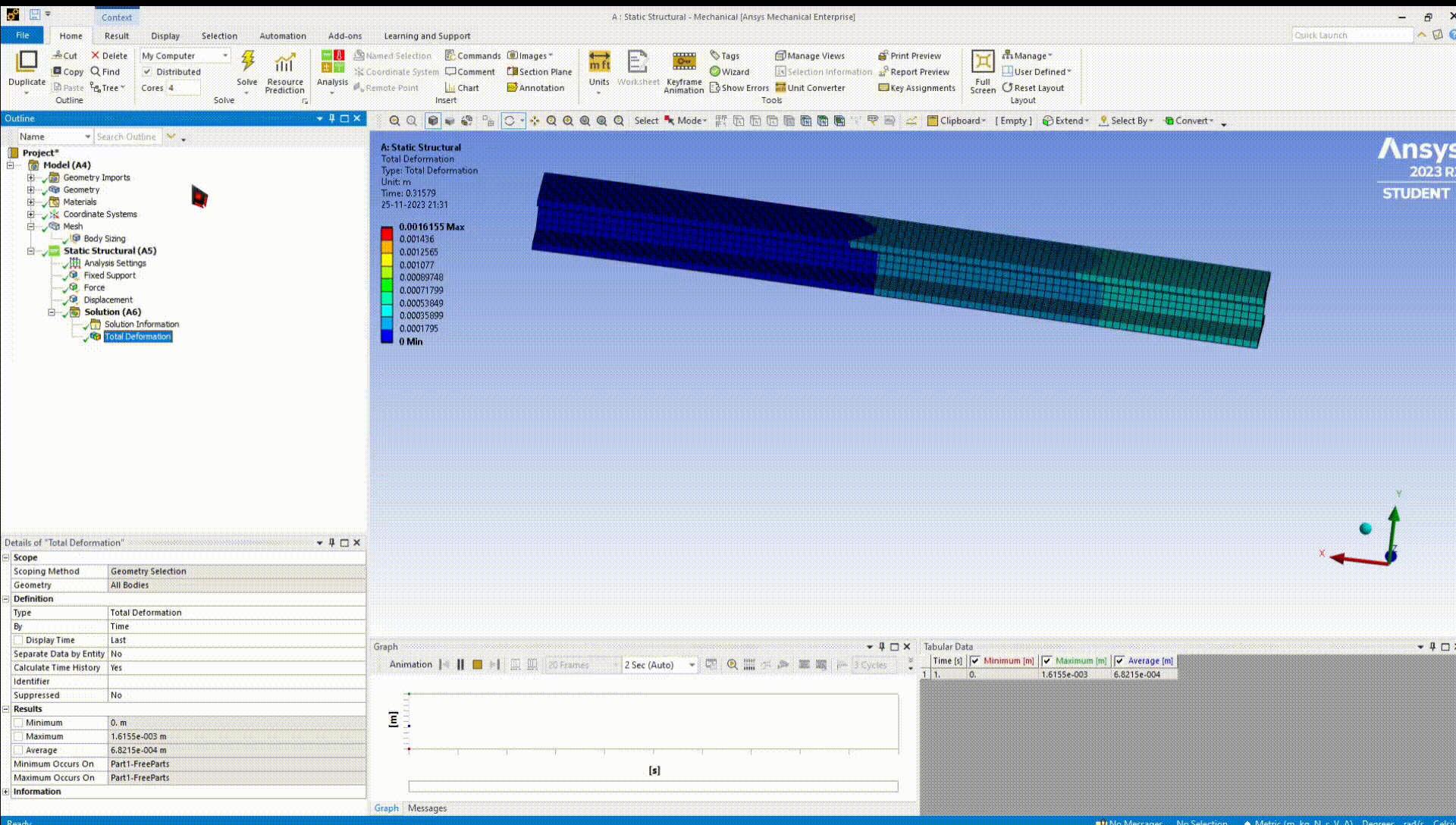Switch to the Automation ribbon tab

coord(283,36)
